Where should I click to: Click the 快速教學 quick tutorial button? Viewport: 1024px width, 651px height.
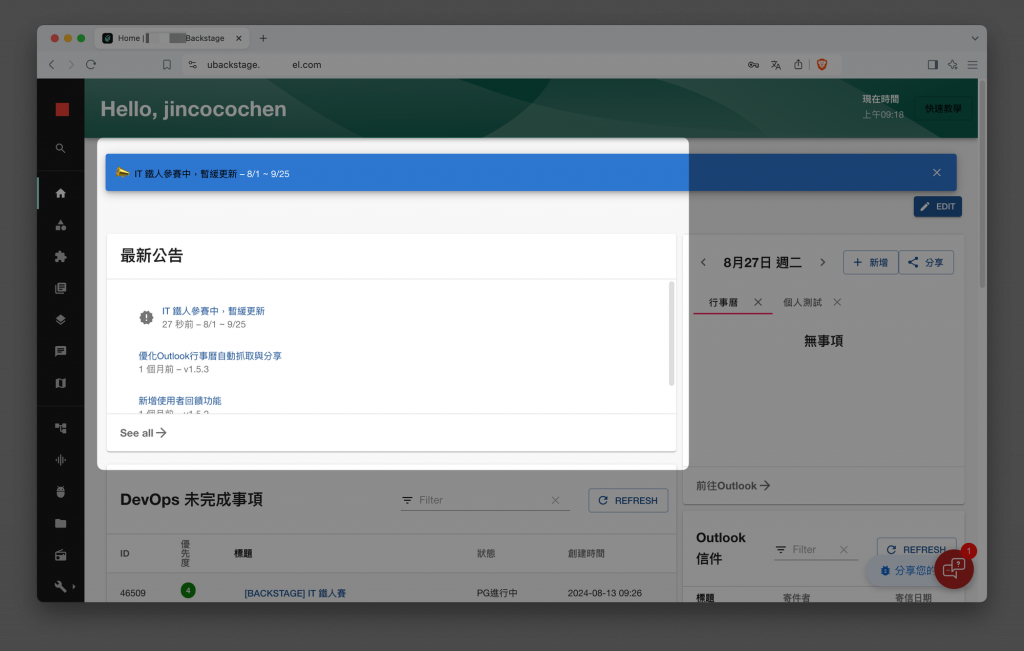[x=942, y=109]
